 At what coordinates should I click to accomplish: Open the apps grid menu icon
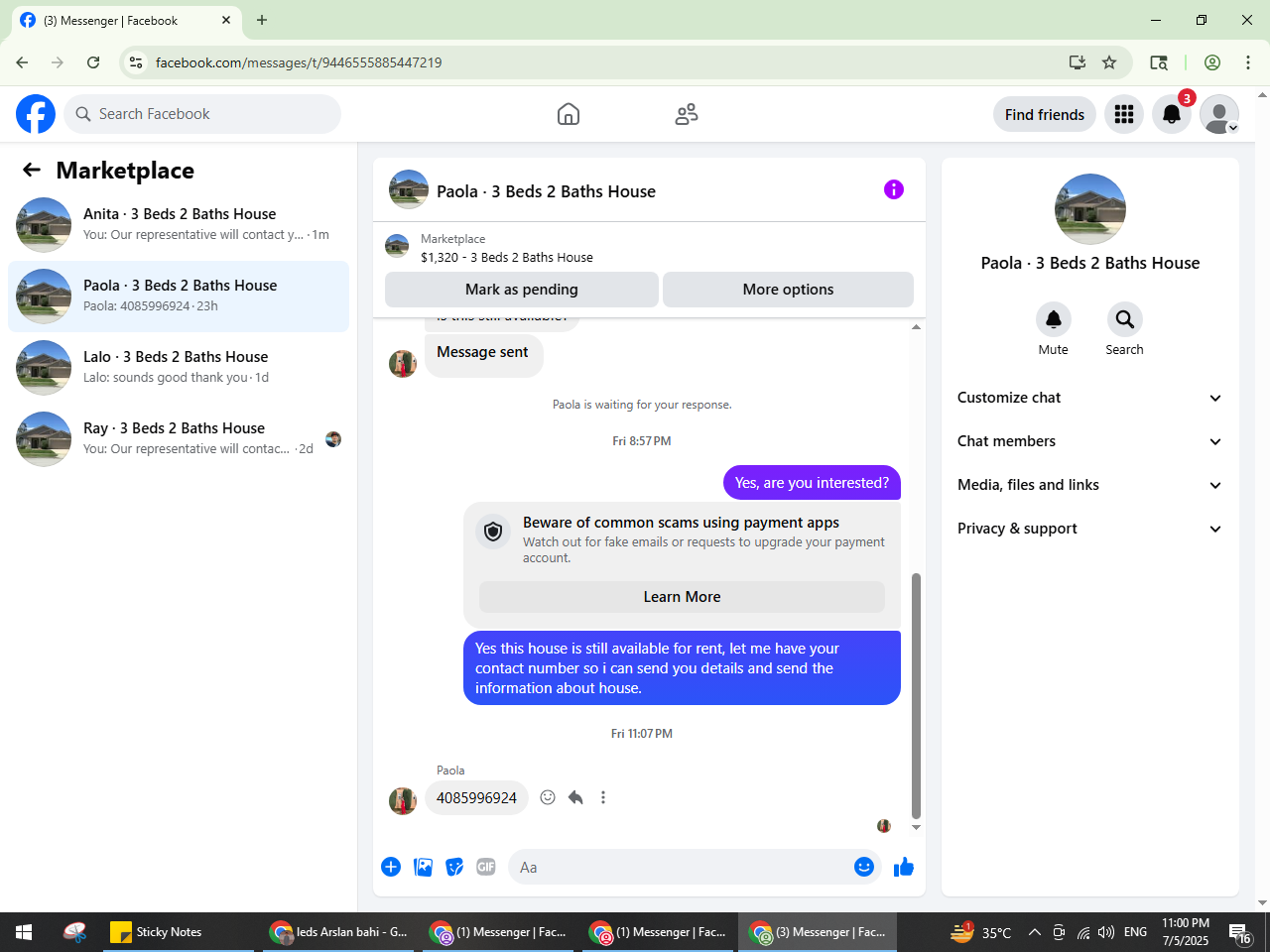pos(1124,114)
